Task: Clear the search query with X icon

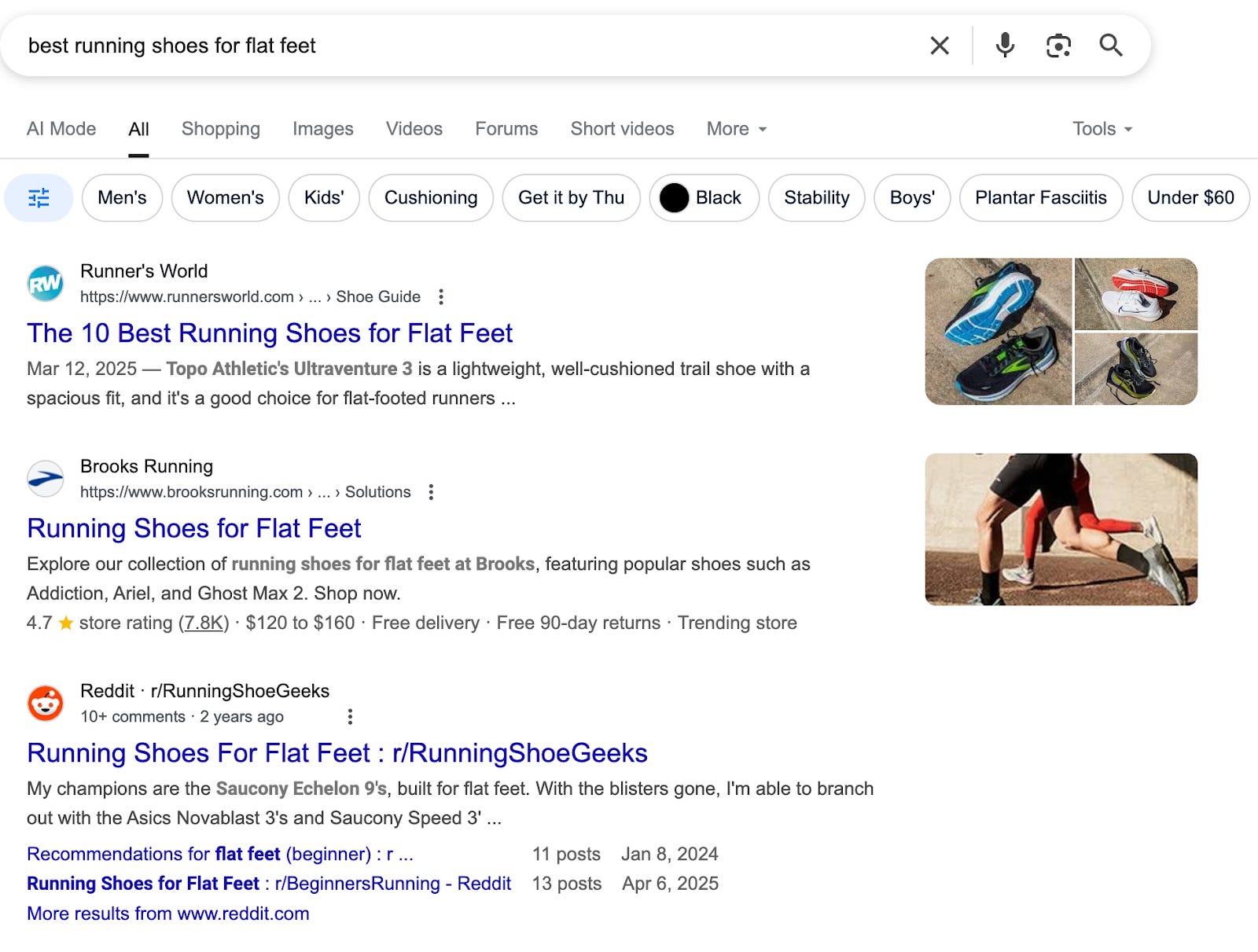Action: (x=940, y=46)
